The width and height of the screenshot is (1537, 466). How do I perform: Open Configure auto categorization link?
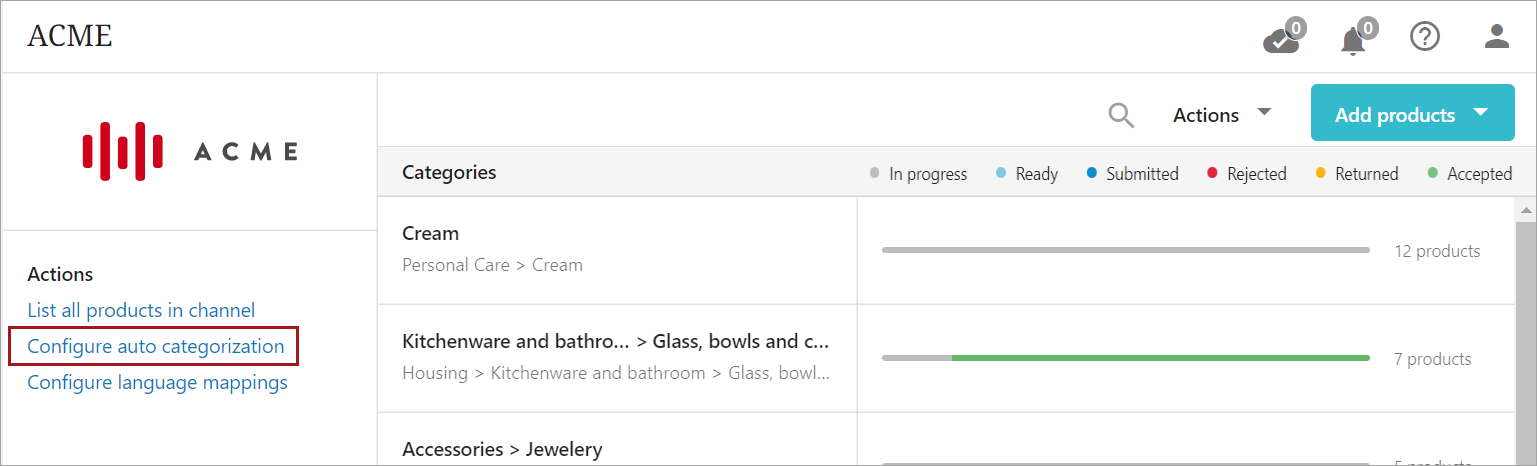pyautogui.click(x=156, y=347)
